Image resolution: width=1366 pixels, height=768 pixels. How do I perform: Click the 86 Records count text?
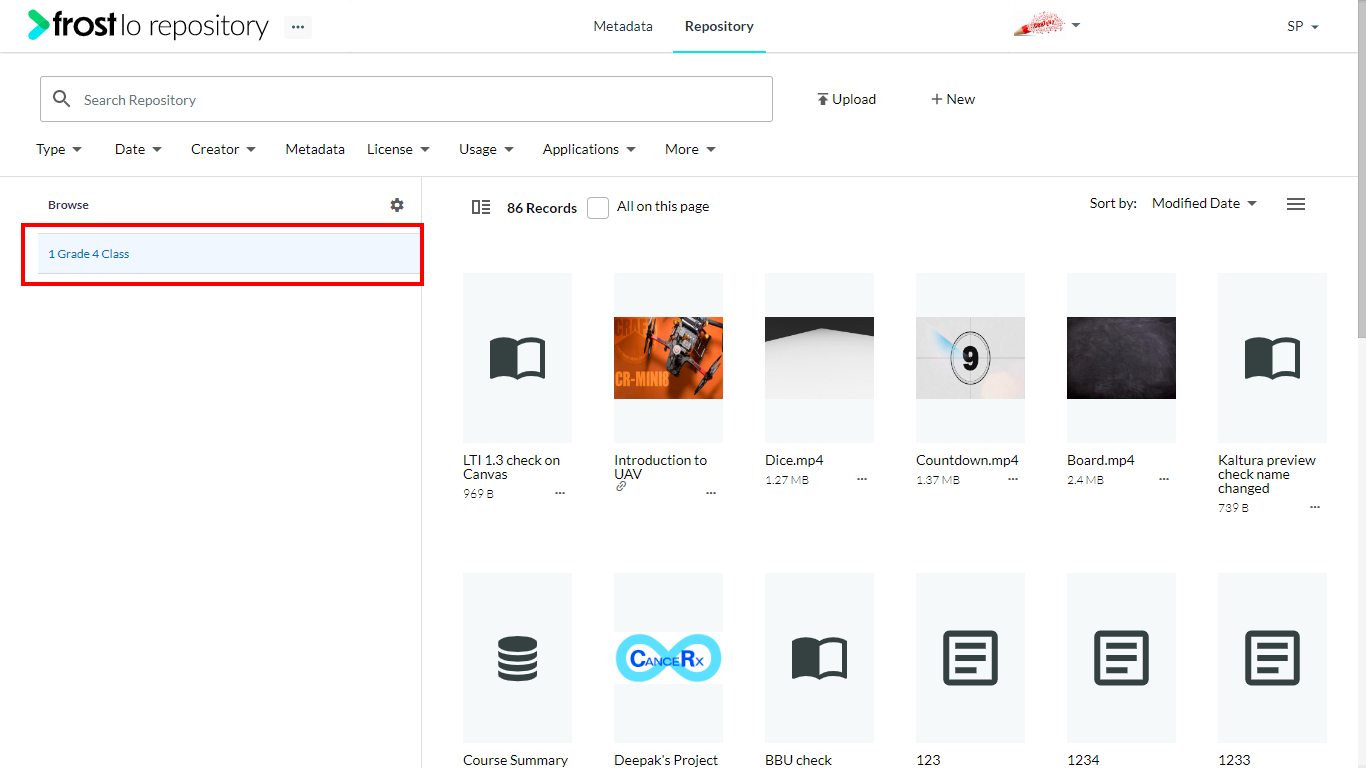tap(542, 208)
